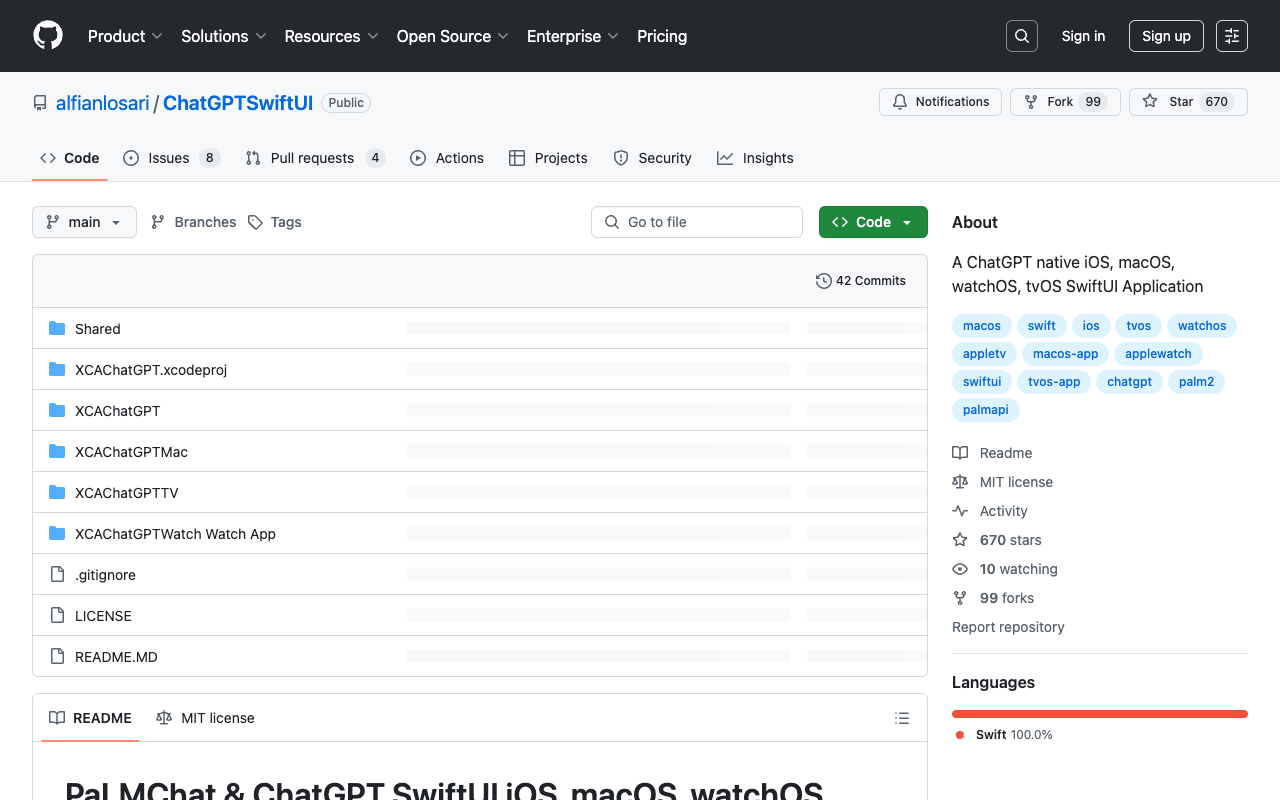Select the Code repository tab
The height and width of the screenshot is (800, 1280).
click(70, 158)
